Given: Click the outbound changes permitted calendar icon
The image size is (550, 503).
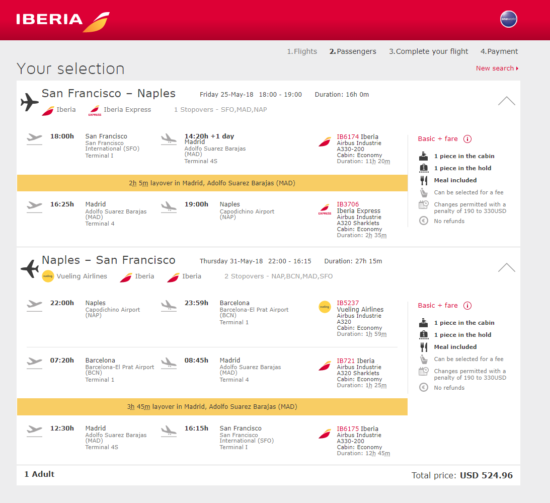Looking at the screenshot, I should (x=423, y=204).
